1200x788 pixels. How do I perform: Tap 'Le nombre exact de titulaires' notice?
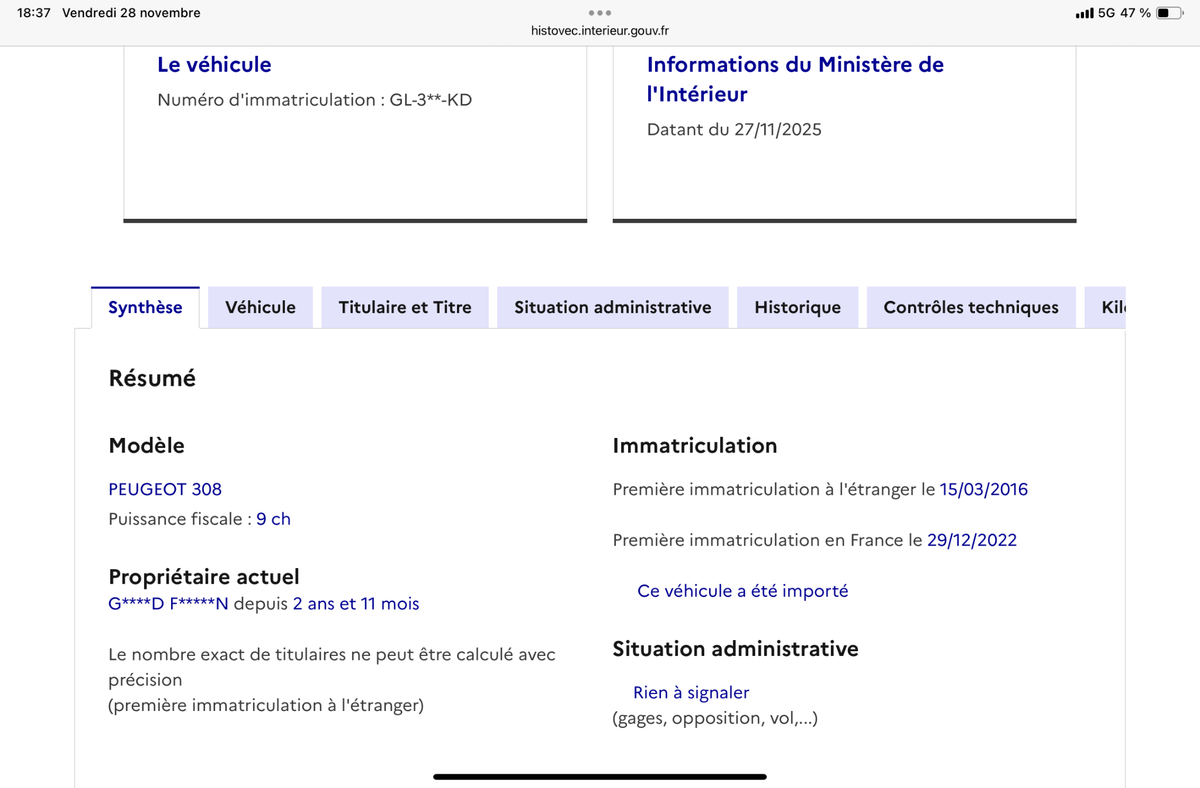(x=332, y=667)
